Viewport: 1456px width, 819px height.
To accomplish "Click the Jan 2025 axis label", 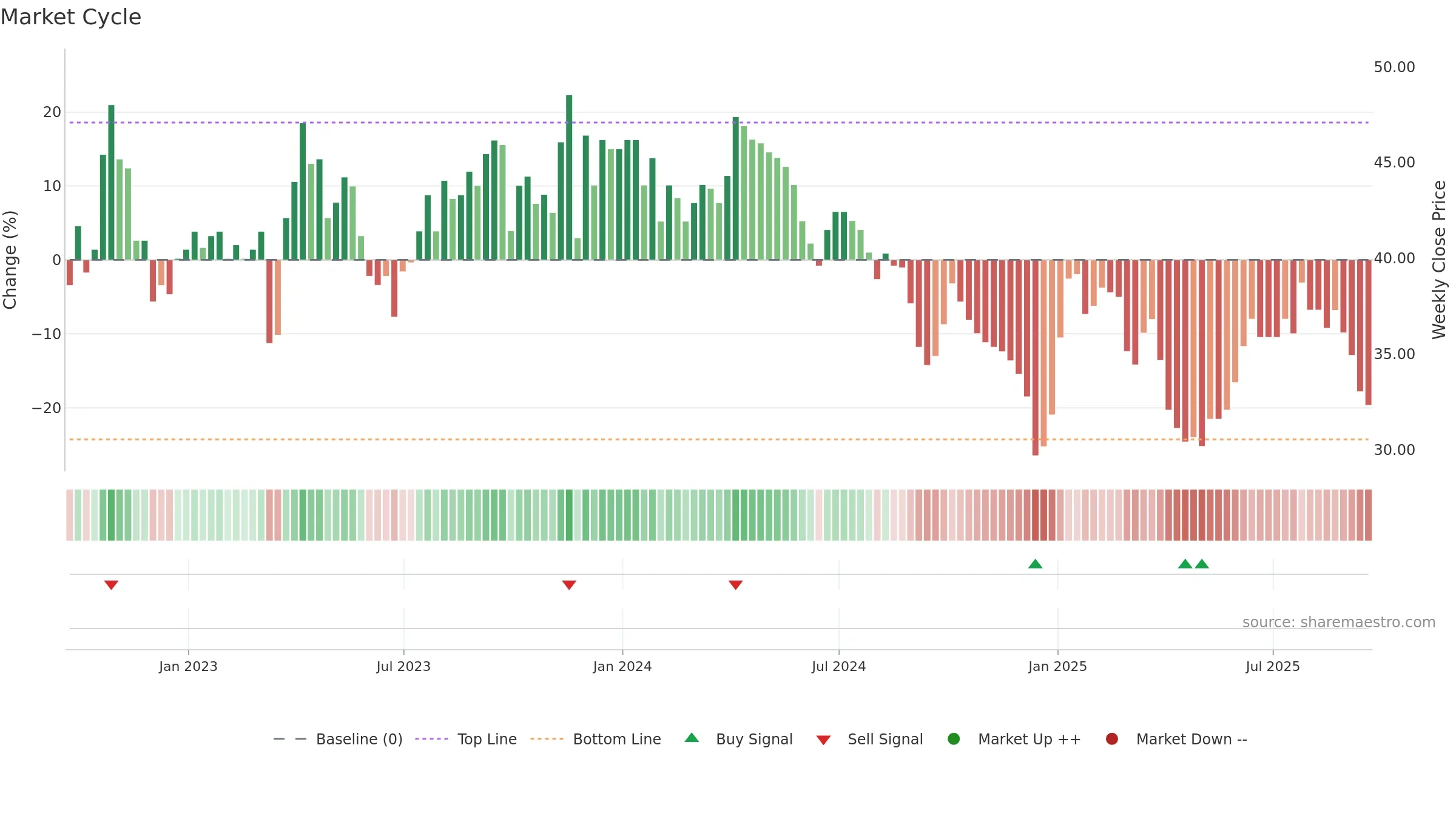I will click(1057, 666).
